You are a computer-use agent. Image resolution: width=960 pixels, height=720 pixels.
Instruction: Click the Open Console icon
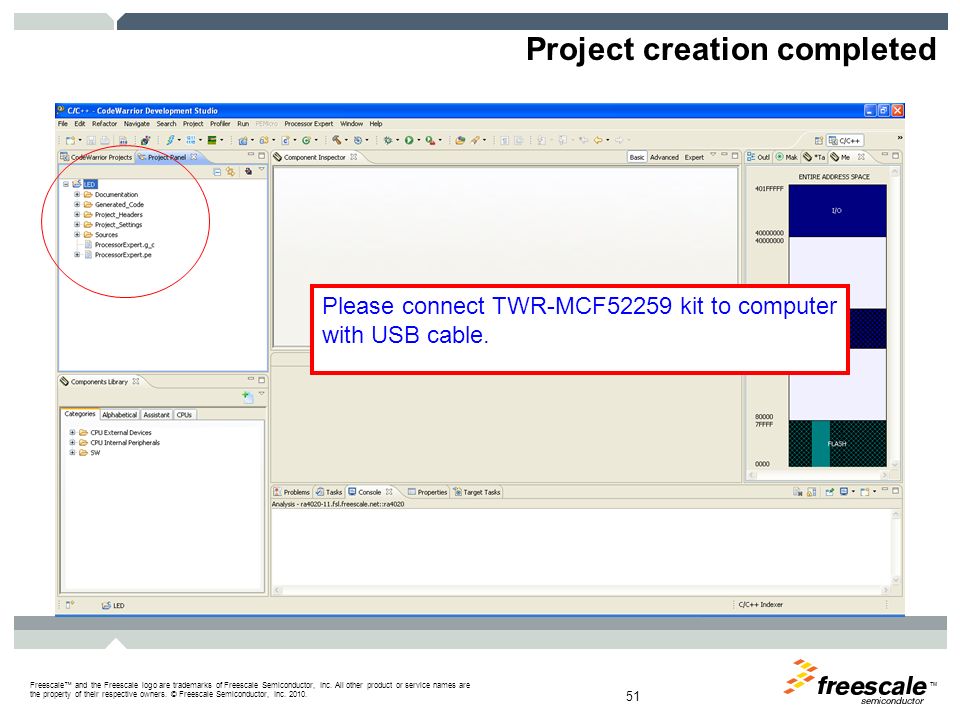pyautogui.click(x=864, y=492)
